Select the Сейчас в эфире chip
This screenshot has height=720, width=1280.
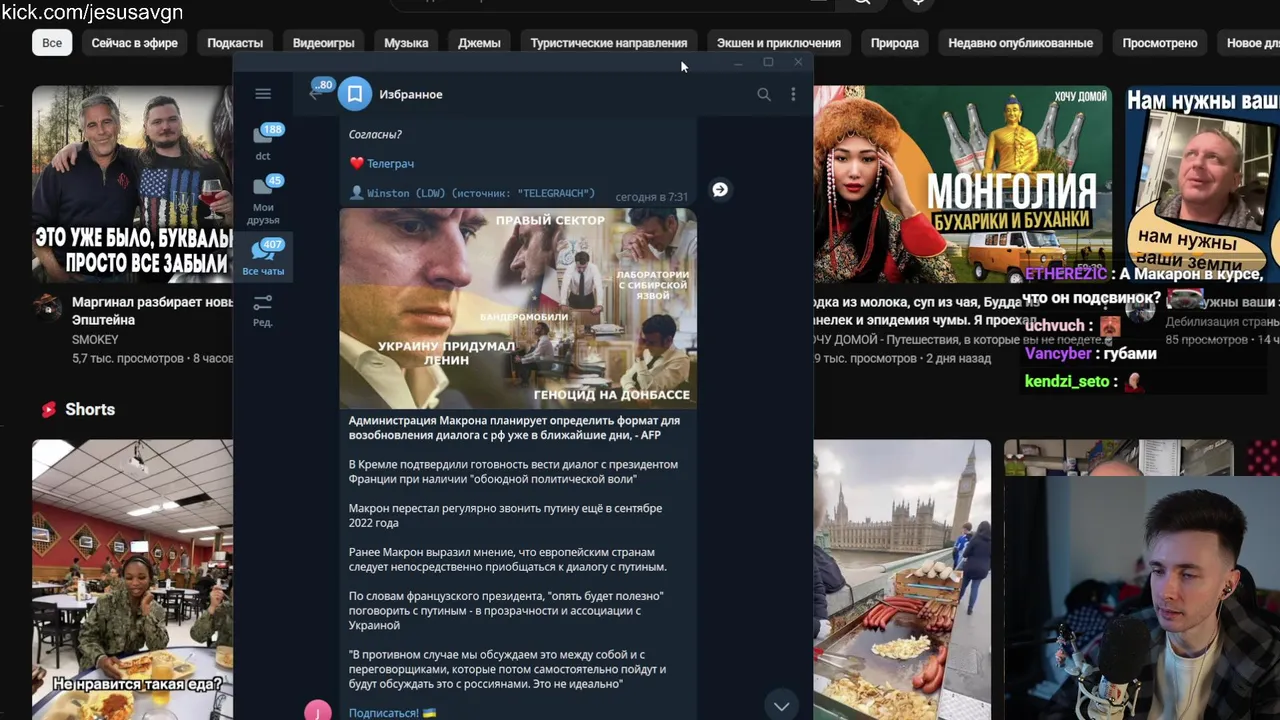point(135,43)
